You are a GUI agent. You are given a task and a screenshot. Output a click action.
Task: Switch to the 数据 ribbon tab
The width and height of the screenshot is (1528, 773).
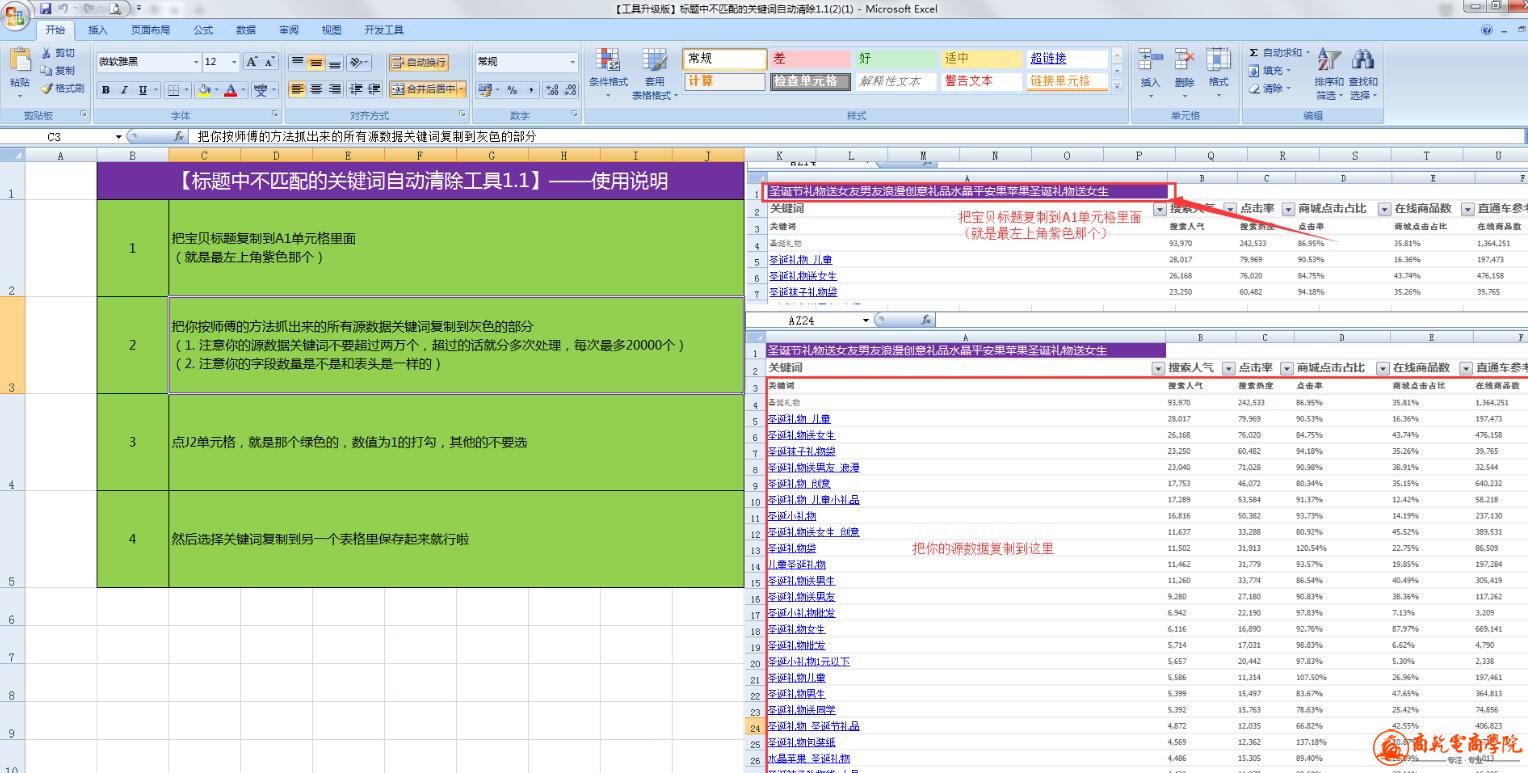(x=246, y=30)
